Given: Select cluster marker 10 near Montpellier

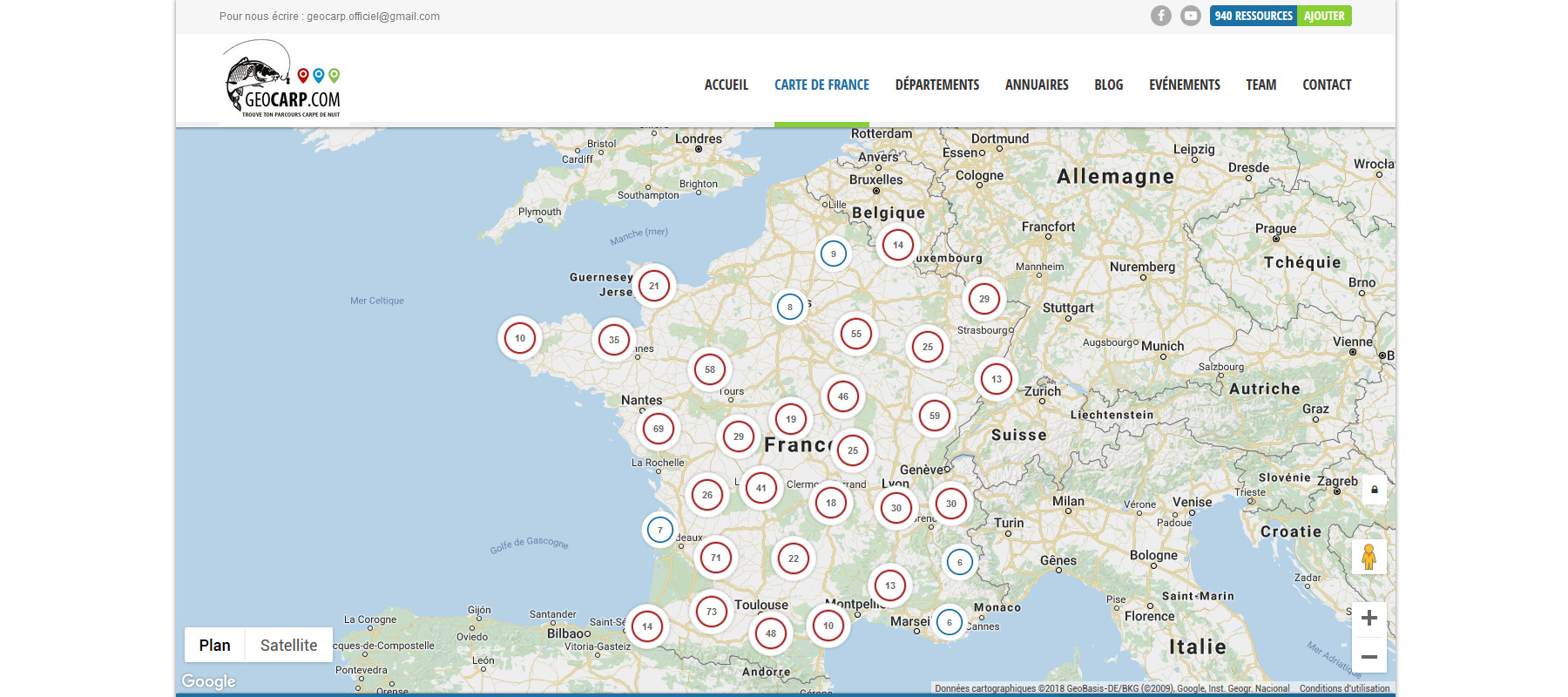Looking at the screenshot, I should coord(828,626).
